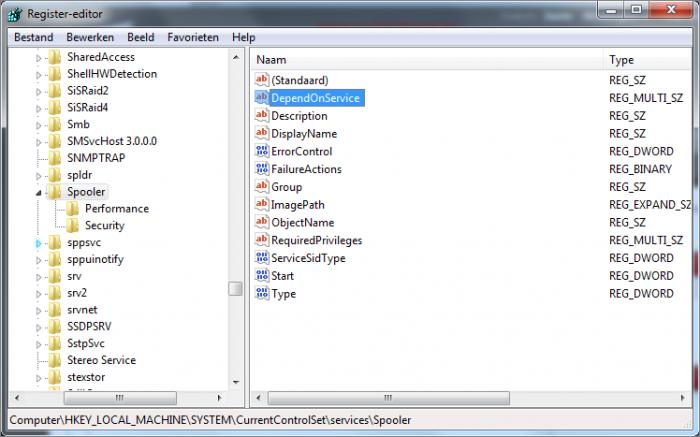Click REG_EXPAND_SZ type cell

[x=650, y=204]
